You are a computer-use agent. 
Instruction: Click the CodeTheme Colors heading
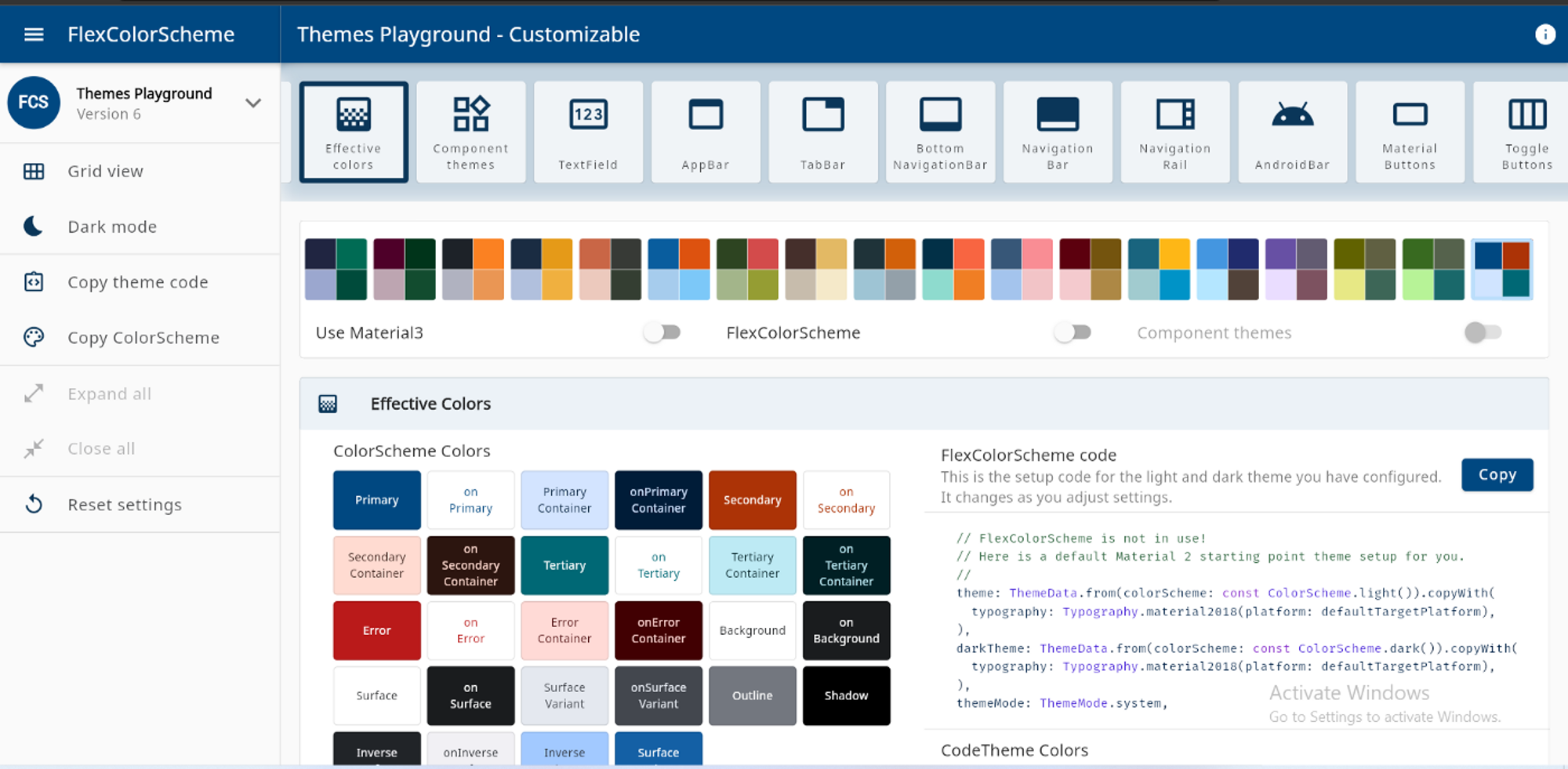1014,750
